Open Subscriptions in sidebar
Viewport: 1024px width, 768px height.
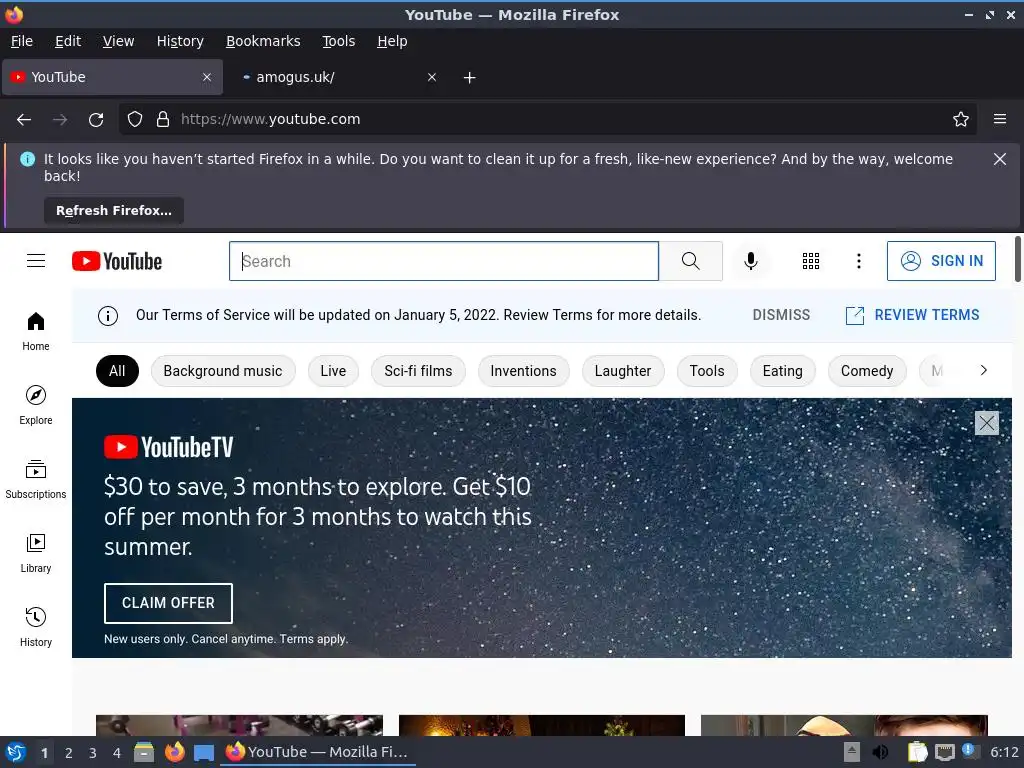point(36,480)
